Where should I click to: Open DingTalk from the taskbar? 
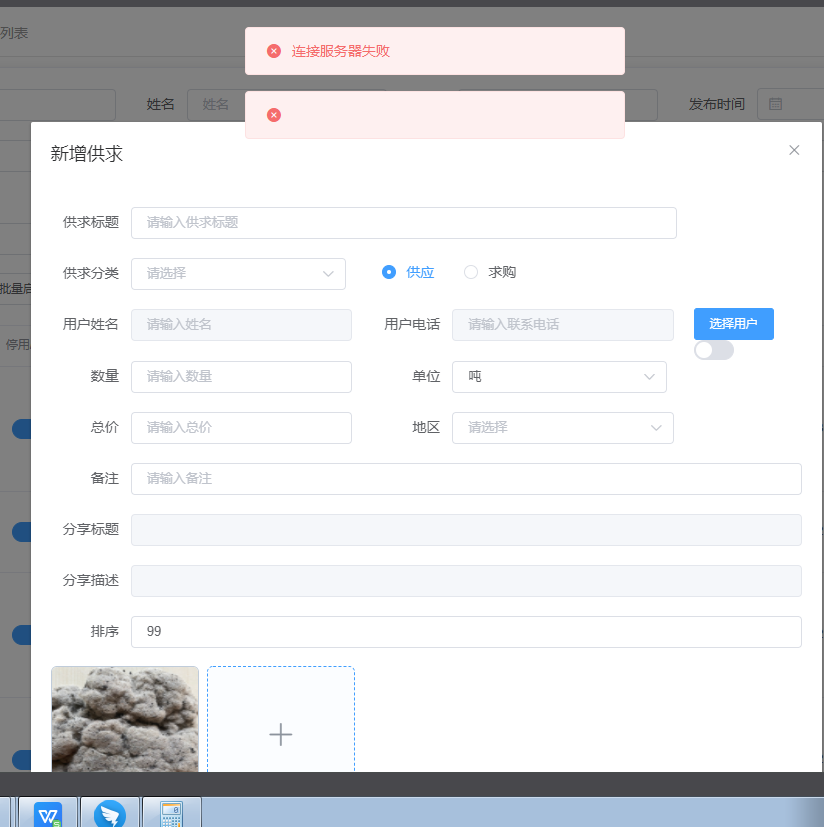(110, 813)
